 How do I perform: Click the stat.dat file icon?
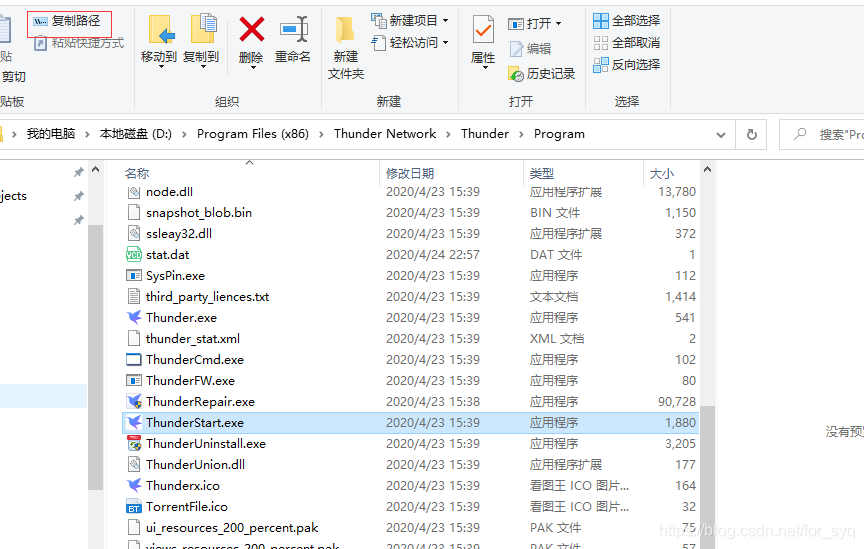tap(134, 255)
